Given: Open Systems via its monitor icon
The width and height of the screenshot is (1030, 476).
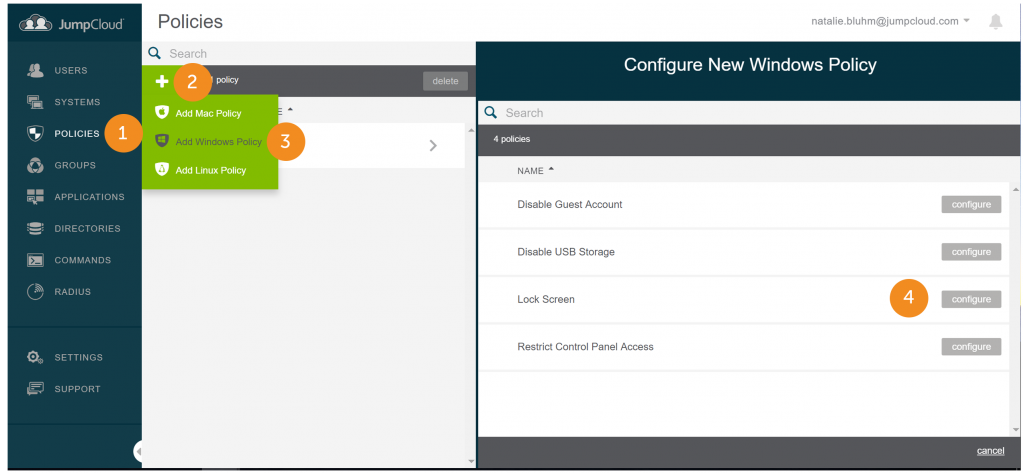Looking at the screenshot, I should point(35,102).
